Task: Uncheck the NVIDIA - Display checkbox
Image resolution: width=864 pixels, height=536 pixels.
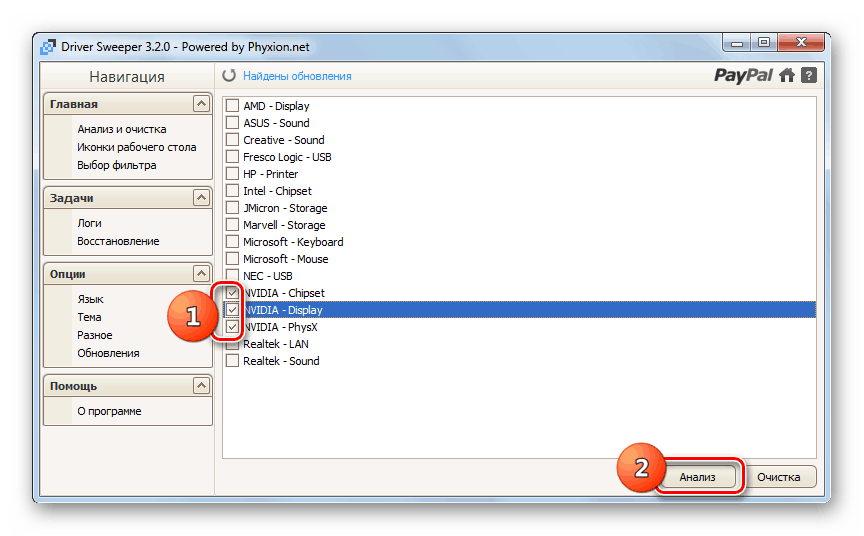Action: click(x=233, y=310)
